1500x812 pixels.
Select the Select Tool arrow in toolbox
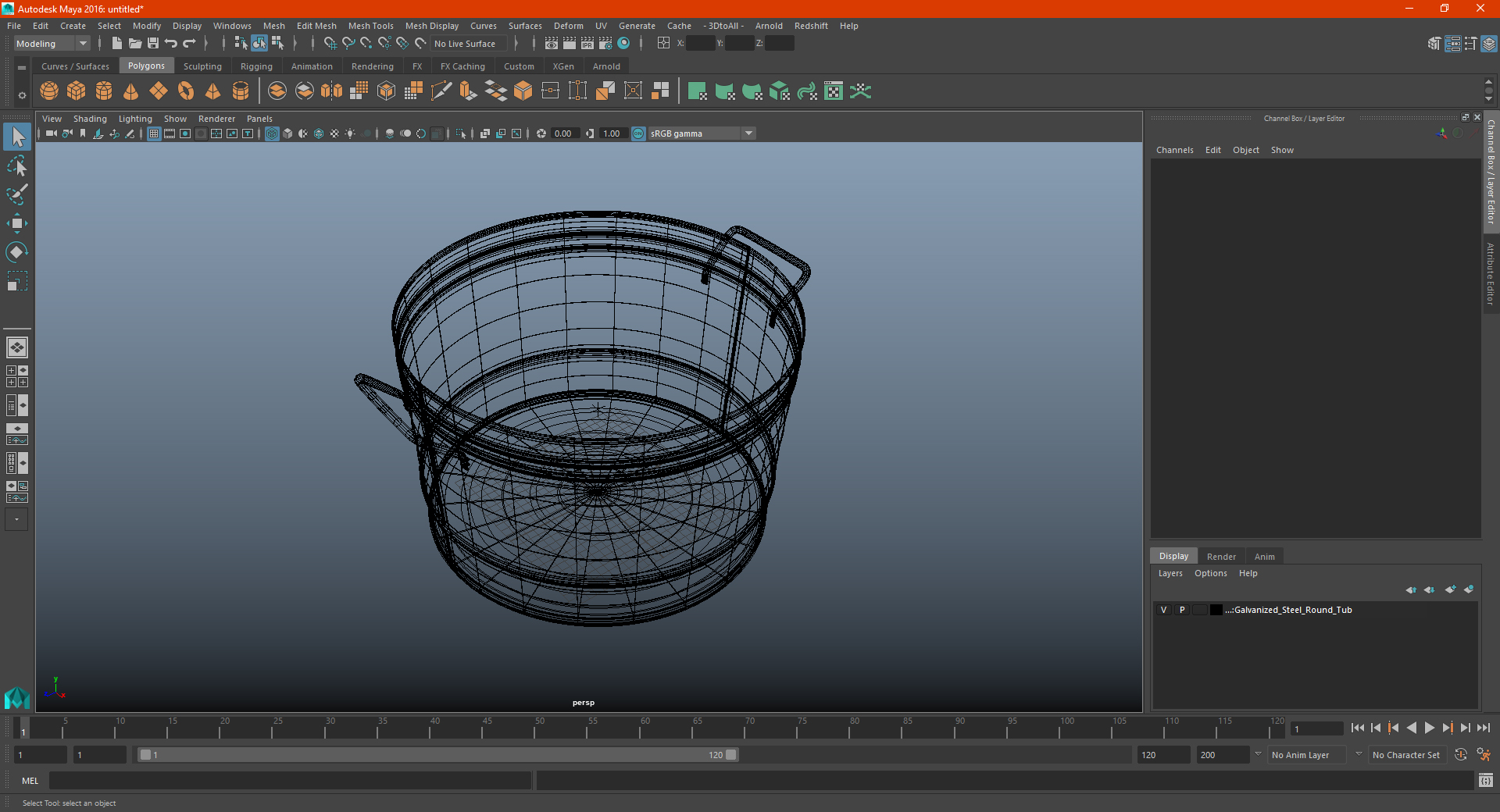tap(17, 137)
